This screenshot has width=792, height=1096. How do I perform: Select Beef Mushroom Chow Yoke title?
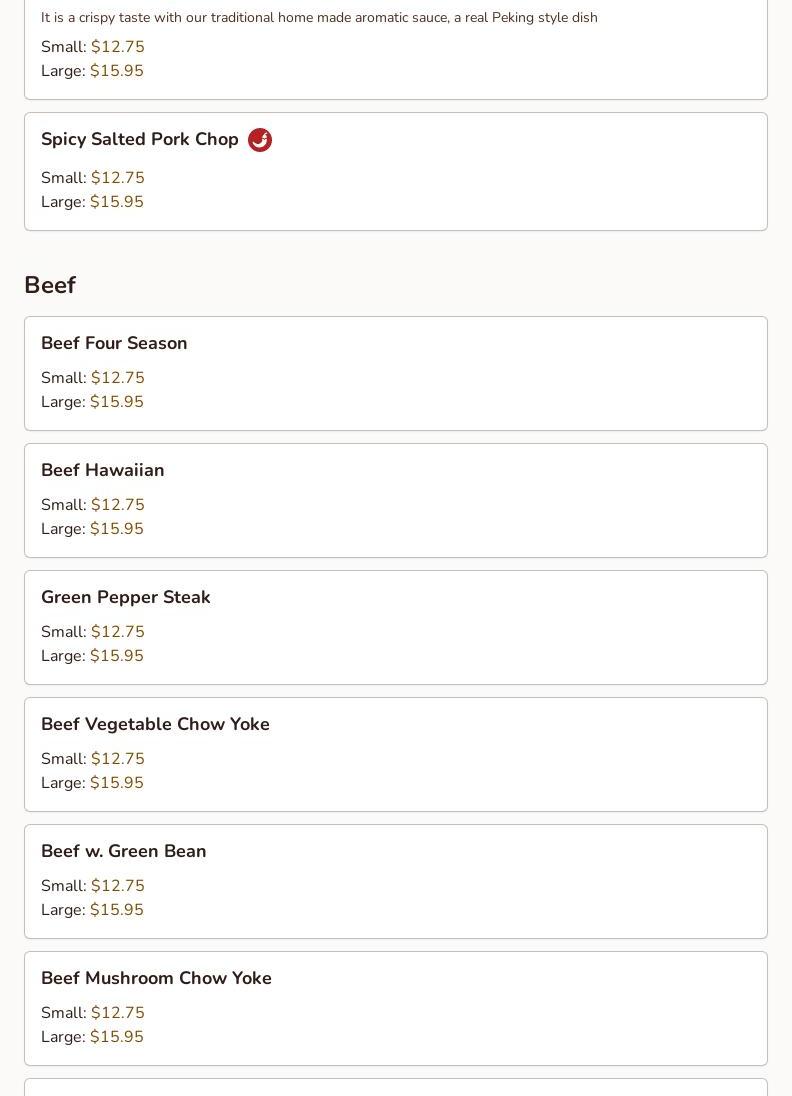click(x=156, y=978)
